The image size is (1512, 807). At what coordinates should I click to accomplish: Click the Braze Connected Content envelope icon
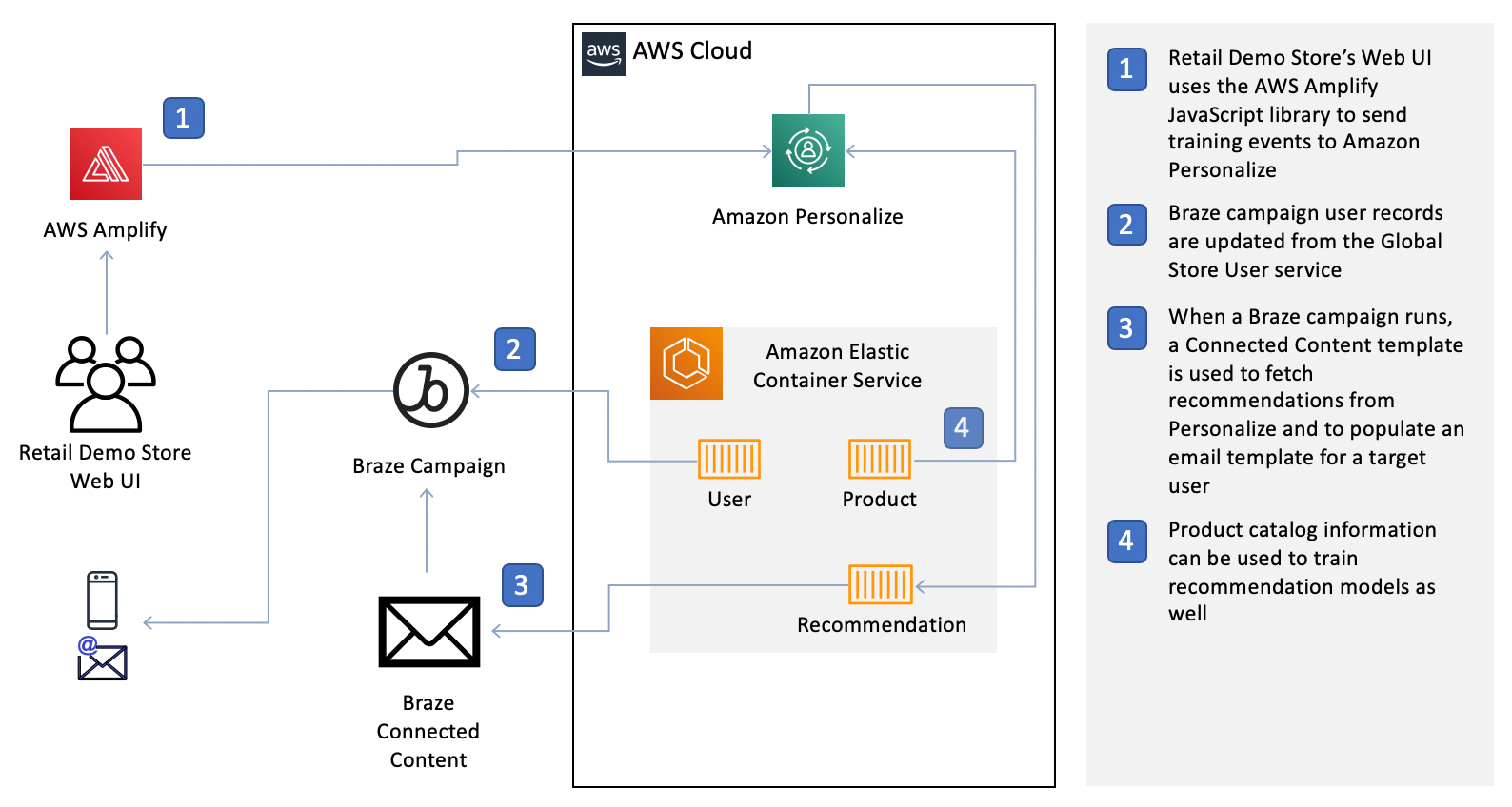(x=429, y=632)
